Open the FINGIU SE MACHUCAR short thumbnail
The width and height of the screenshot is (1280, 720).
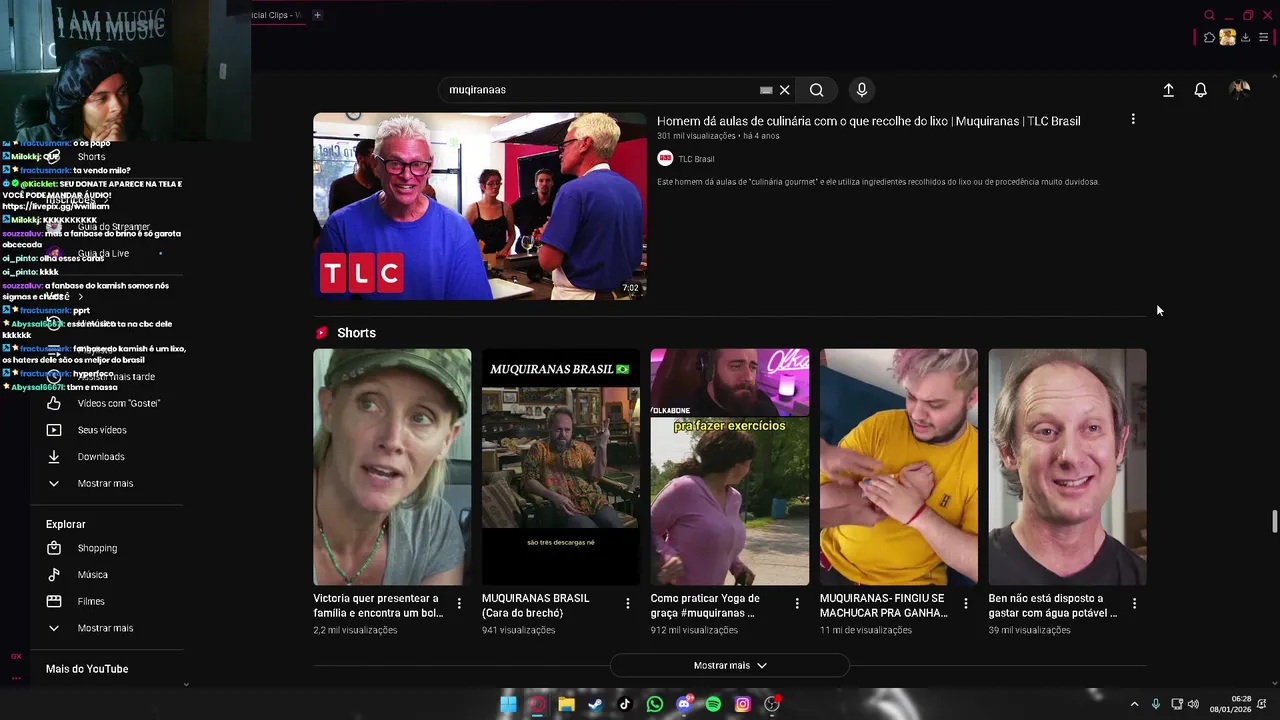[x=899, y=467]
